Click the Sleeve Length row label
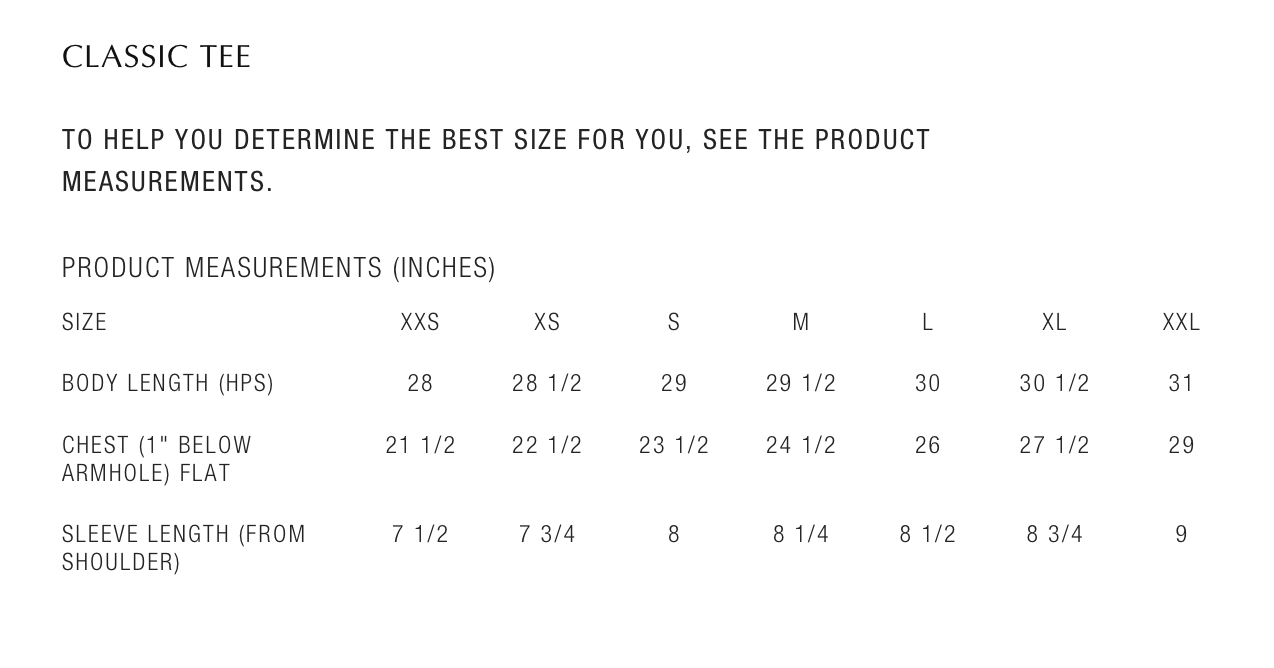This screenshot has width=1274, height=668. tap(184, 548)
